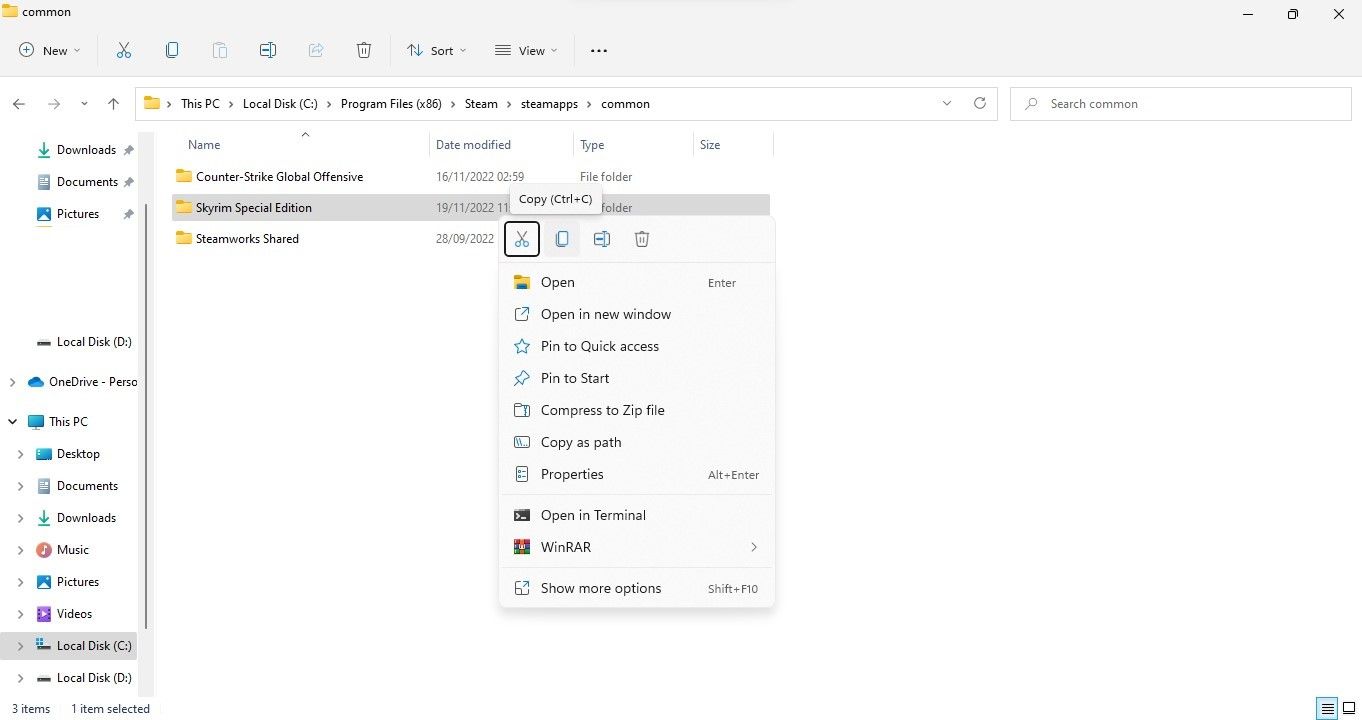The image size is (1362, 720).
Task: Click Steam in address breadcrumb
Action: pyautogui.click(x=481, y=104)
